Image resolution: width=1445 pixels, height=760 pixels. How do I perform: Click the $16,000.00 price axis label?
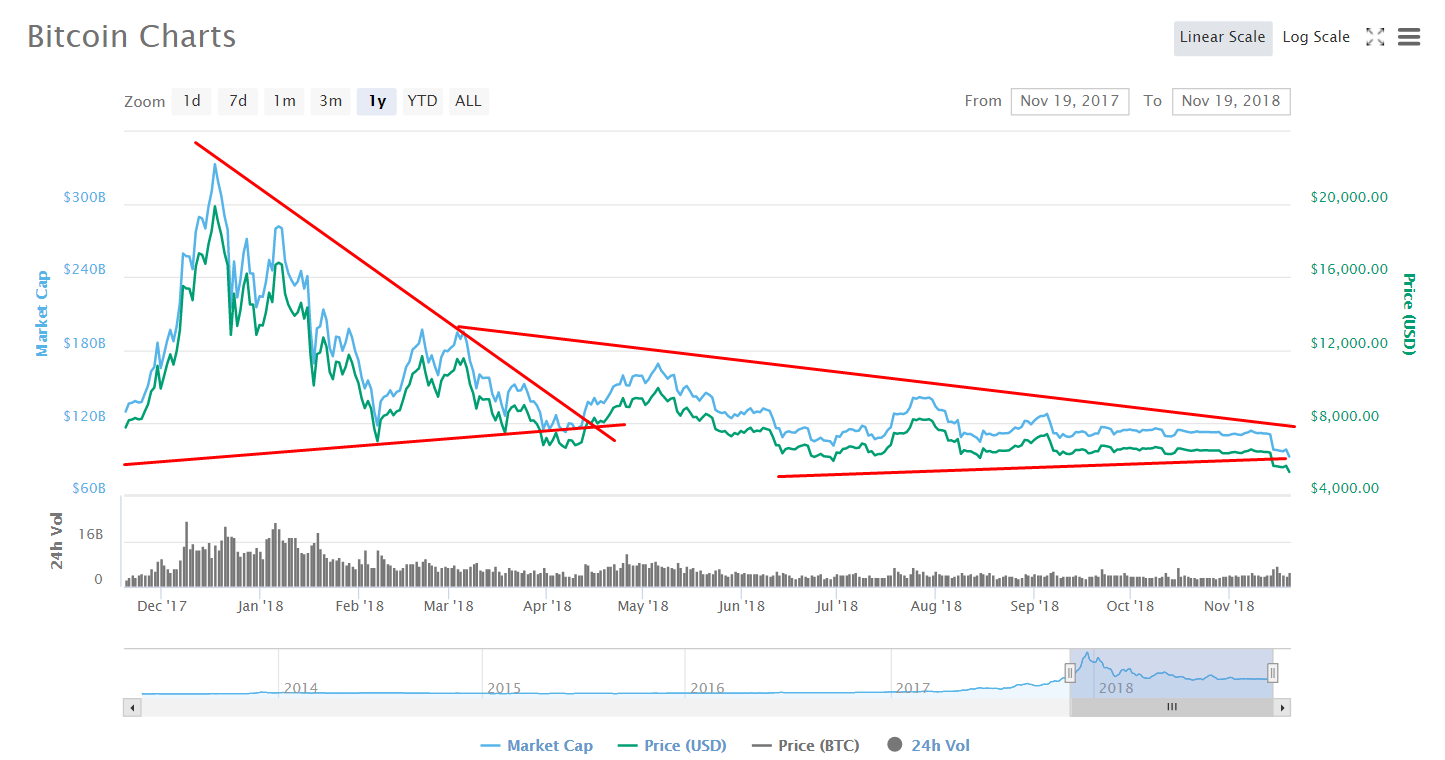click(1349, 270)
